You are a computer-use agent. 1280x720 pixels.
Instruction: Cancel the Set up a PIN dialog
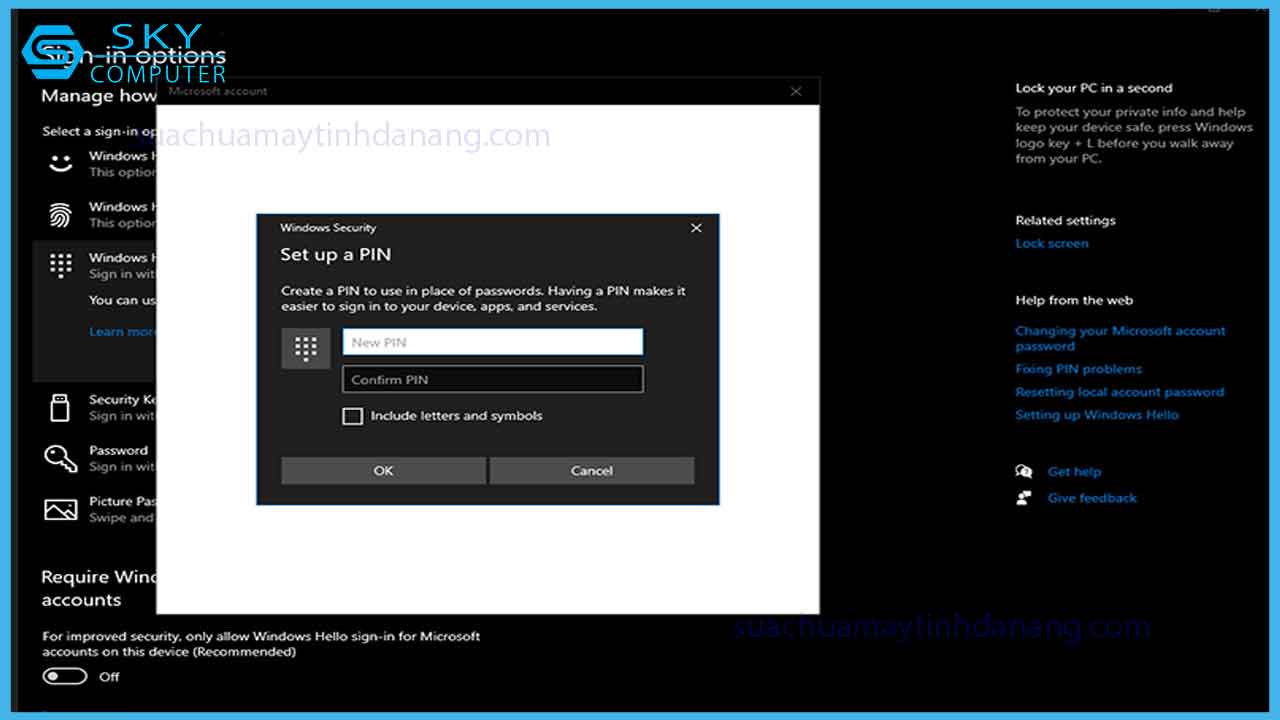pyautogui.click(x=591, y=470)
